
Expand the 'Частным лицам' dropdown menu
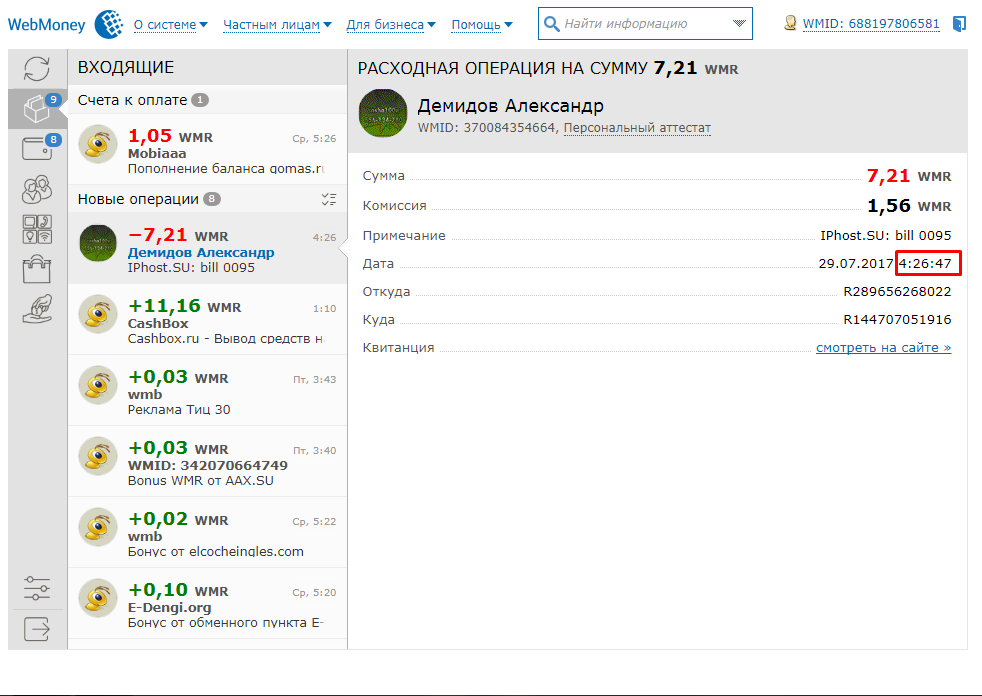click(277, 24)
